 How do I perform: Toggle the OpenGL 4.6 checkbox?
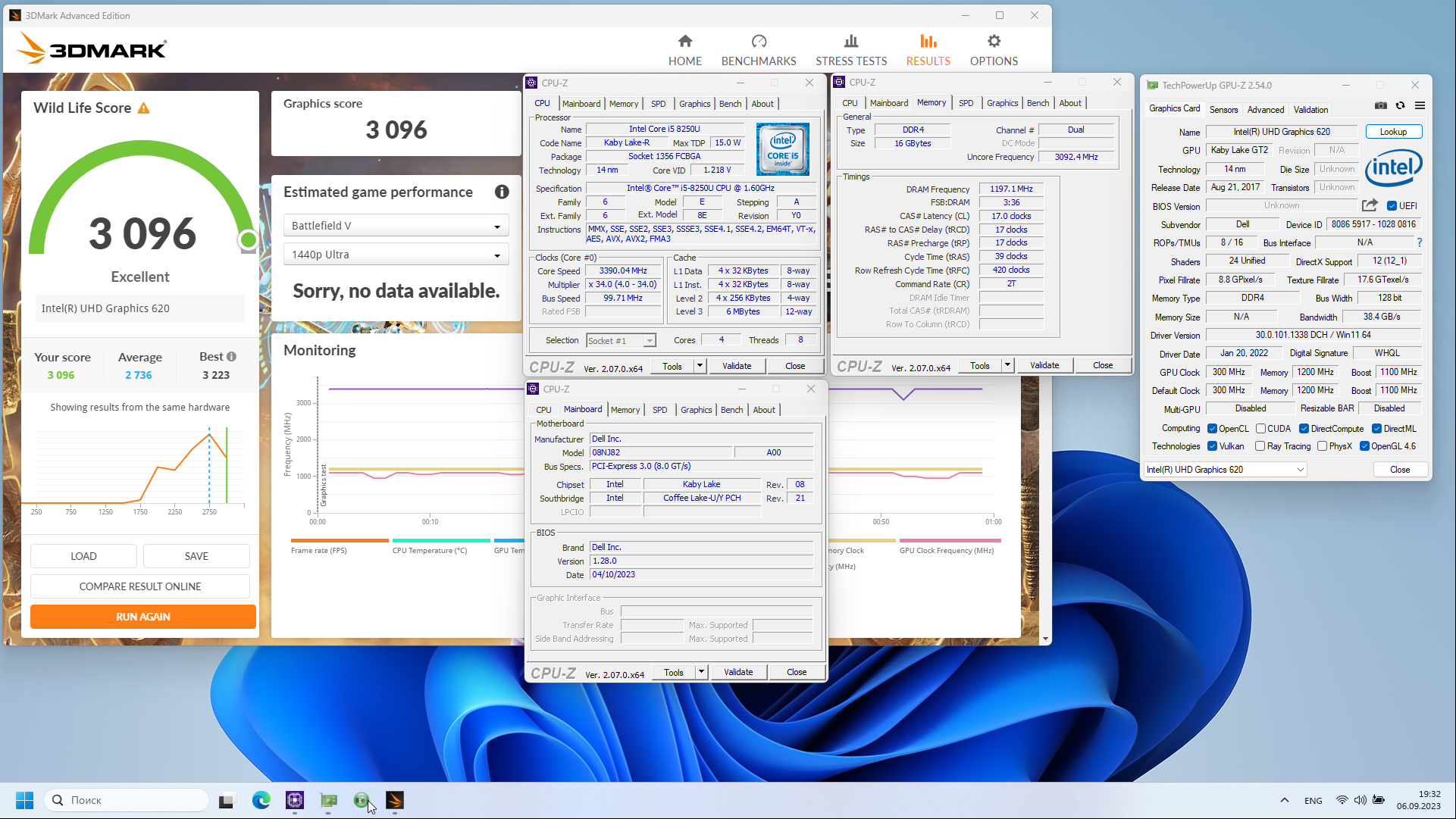pos(1364,446)
